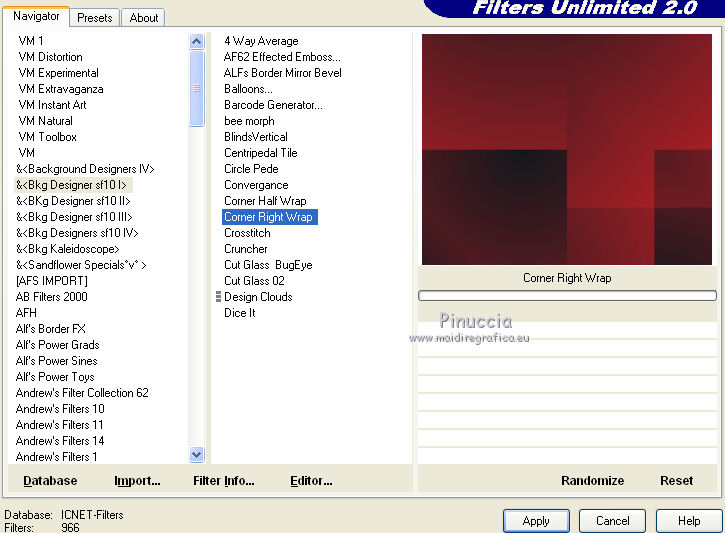Image resolution: width=725 pixels, height=533 pixels.
Task: Choose Cut Glass 02 filter
Action: [x=254, y=281]
